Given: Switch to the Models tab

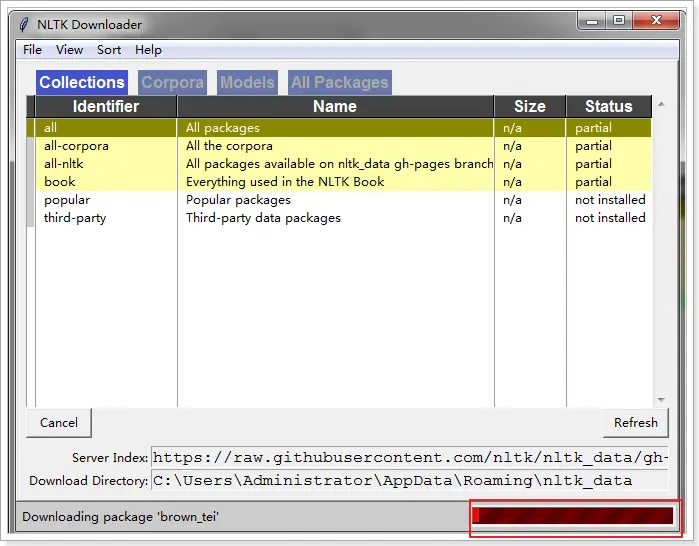Looking at the screenshot, I should tap(247, 82).
